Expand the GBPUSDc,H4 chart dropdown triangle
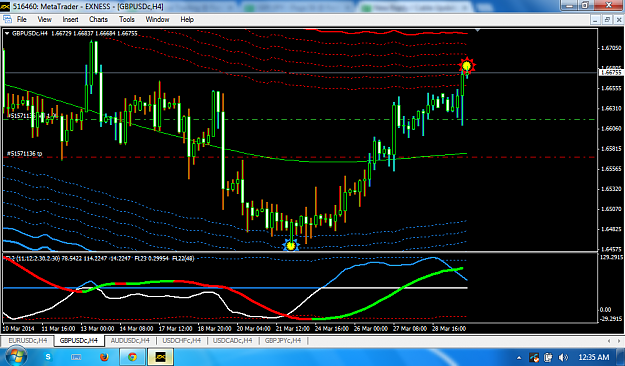This screenshot has height=366, width=625. pos(7,33)
